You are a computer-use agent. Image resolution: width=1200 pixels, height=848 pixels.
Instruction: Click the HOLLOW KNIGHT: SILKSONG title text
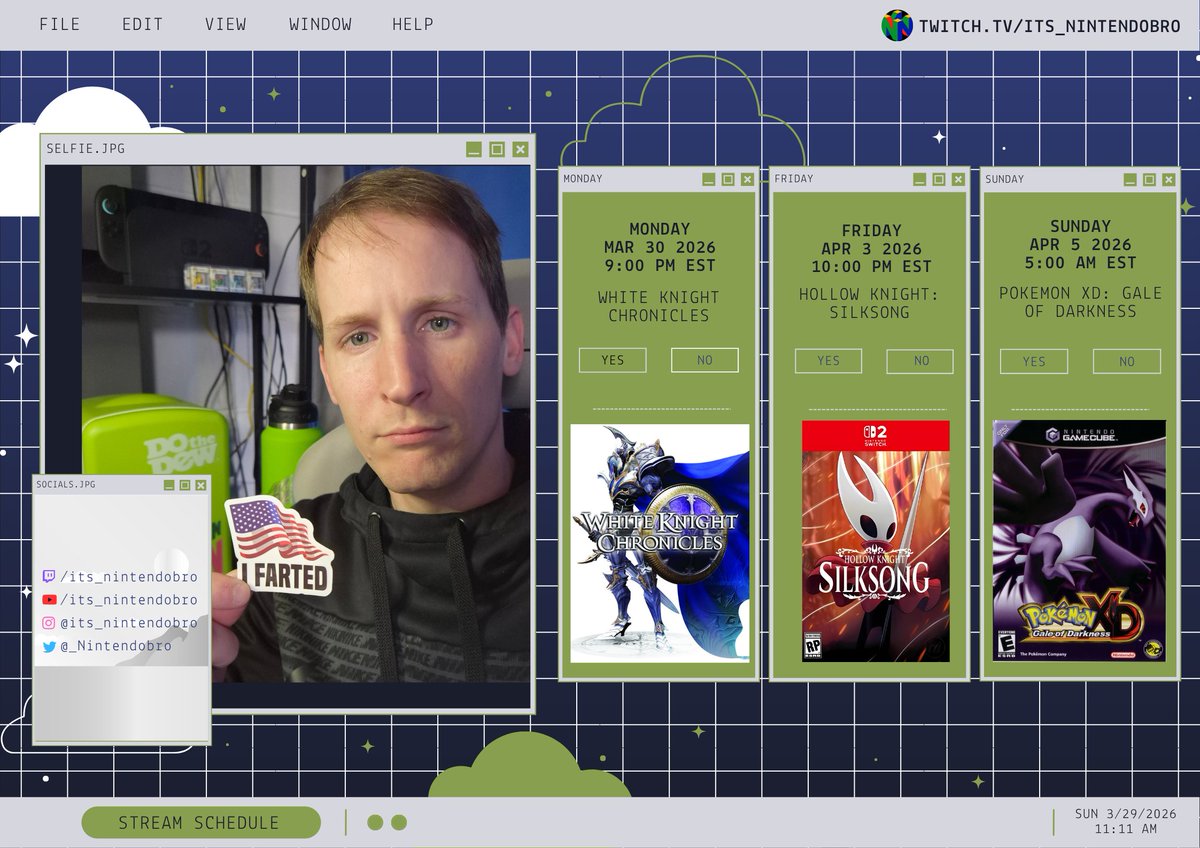(x=870, y=303)
